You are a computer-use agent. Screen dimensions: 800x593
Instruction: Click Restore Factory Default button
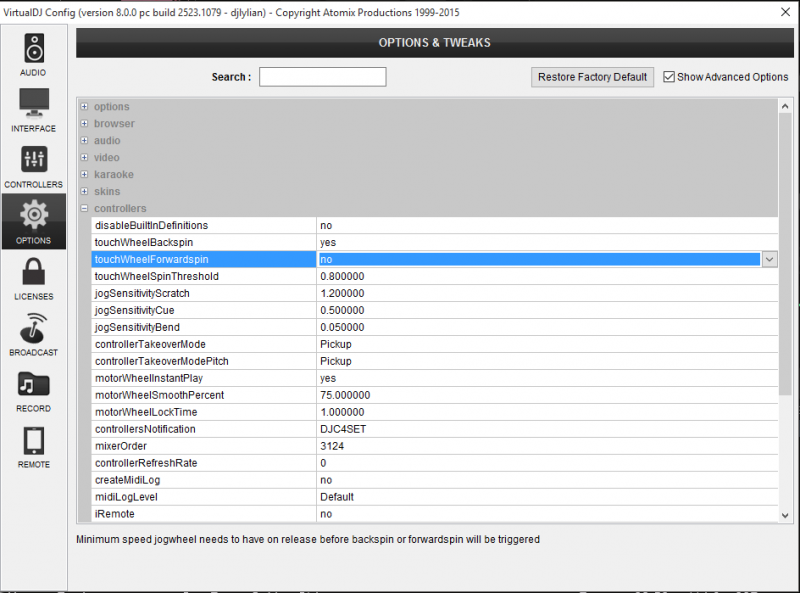point(592,77)
